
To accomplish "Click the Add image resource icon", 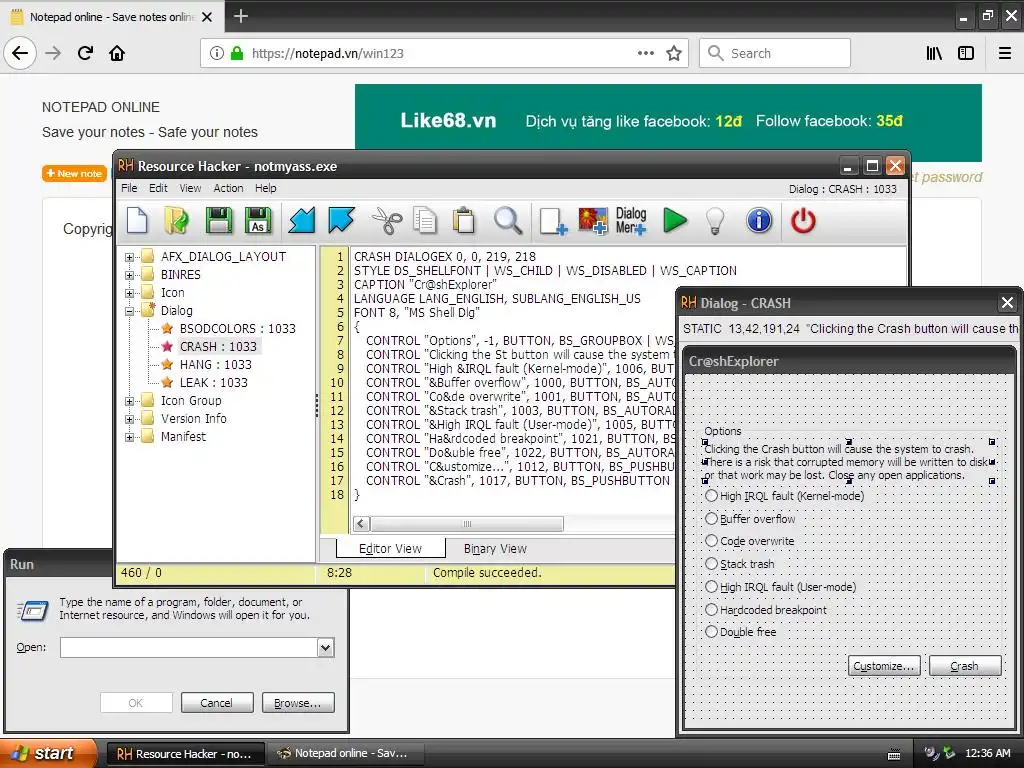I will click(592, 221).
